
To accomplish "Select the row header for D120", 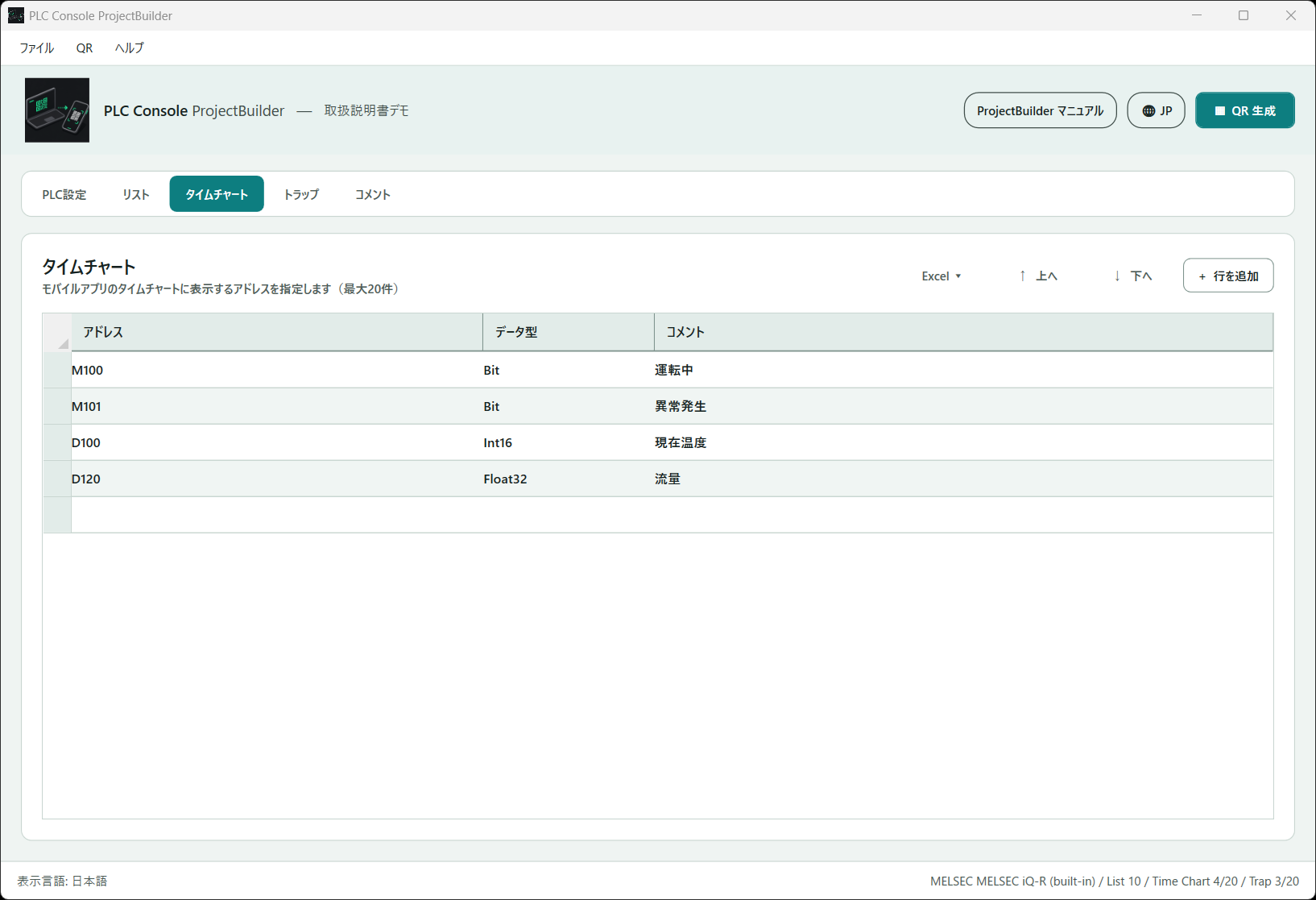I will 57,479.
